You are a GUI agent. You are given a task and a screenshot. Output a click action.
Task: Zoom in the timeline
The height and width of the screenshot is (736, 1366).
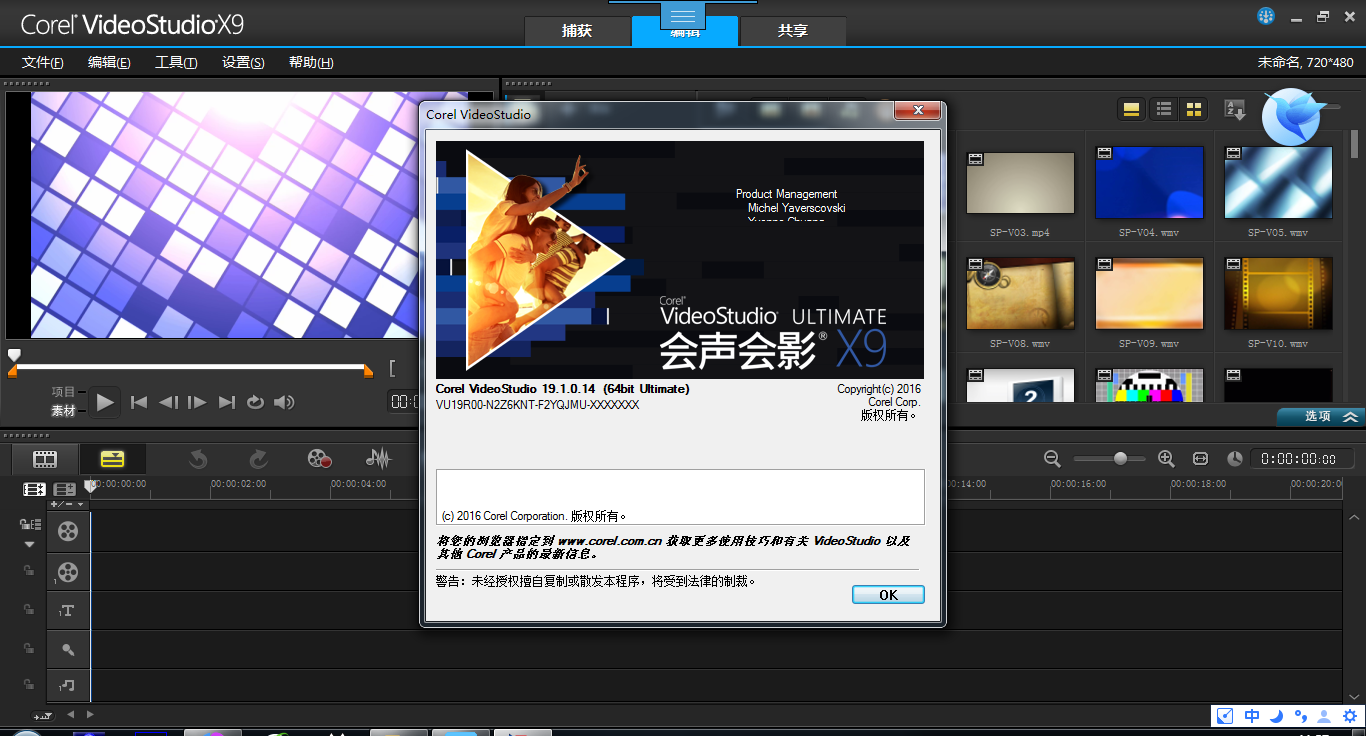pos(1165,458)
